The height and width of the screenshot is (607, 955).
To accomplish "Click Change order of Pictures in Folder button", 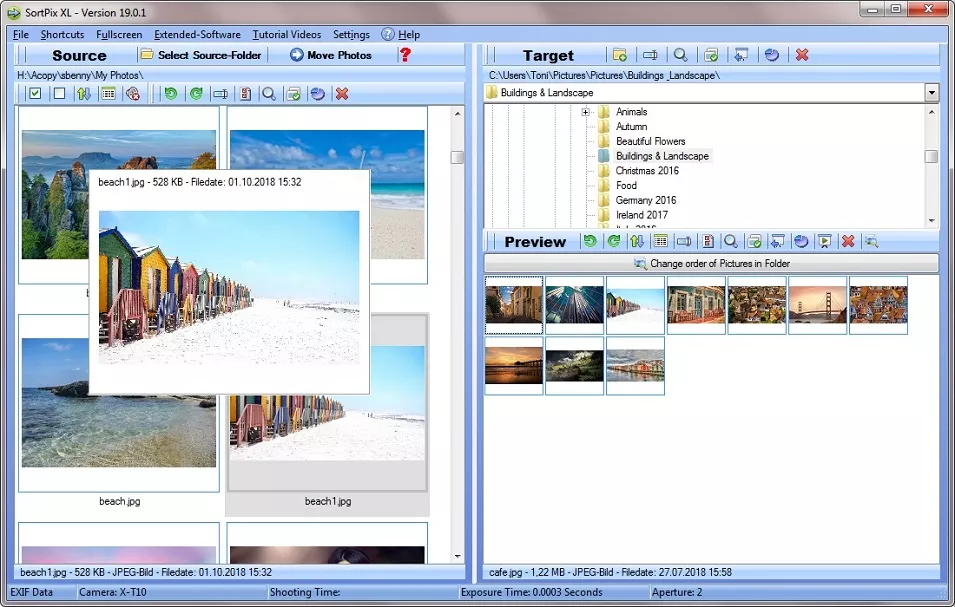I will tap(711, 263).
